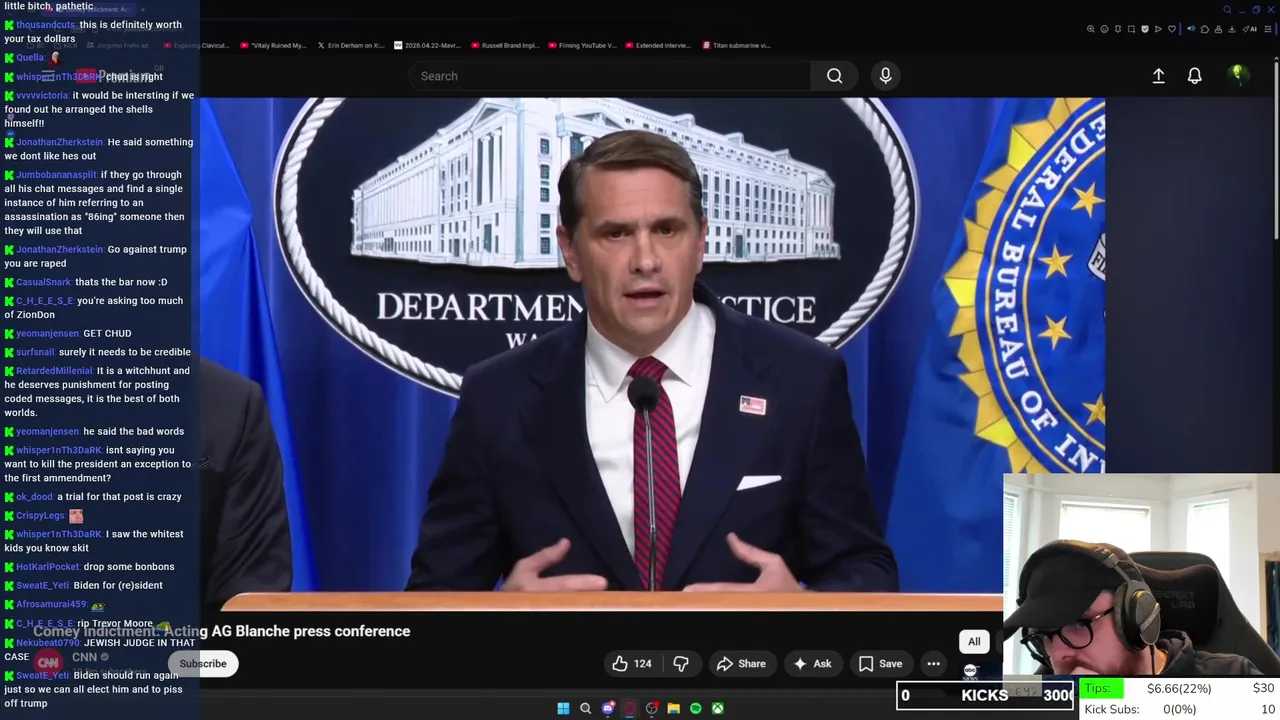Open Windows taskbar search
This screenshot has height=720, width=1280.
[x=586, y=708]
